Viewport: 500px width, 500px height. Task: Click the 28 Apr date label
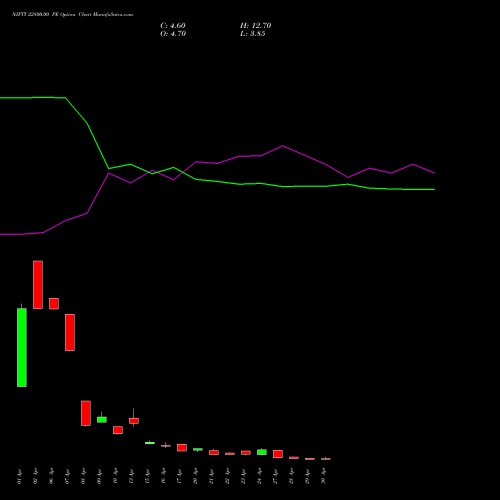291,476
